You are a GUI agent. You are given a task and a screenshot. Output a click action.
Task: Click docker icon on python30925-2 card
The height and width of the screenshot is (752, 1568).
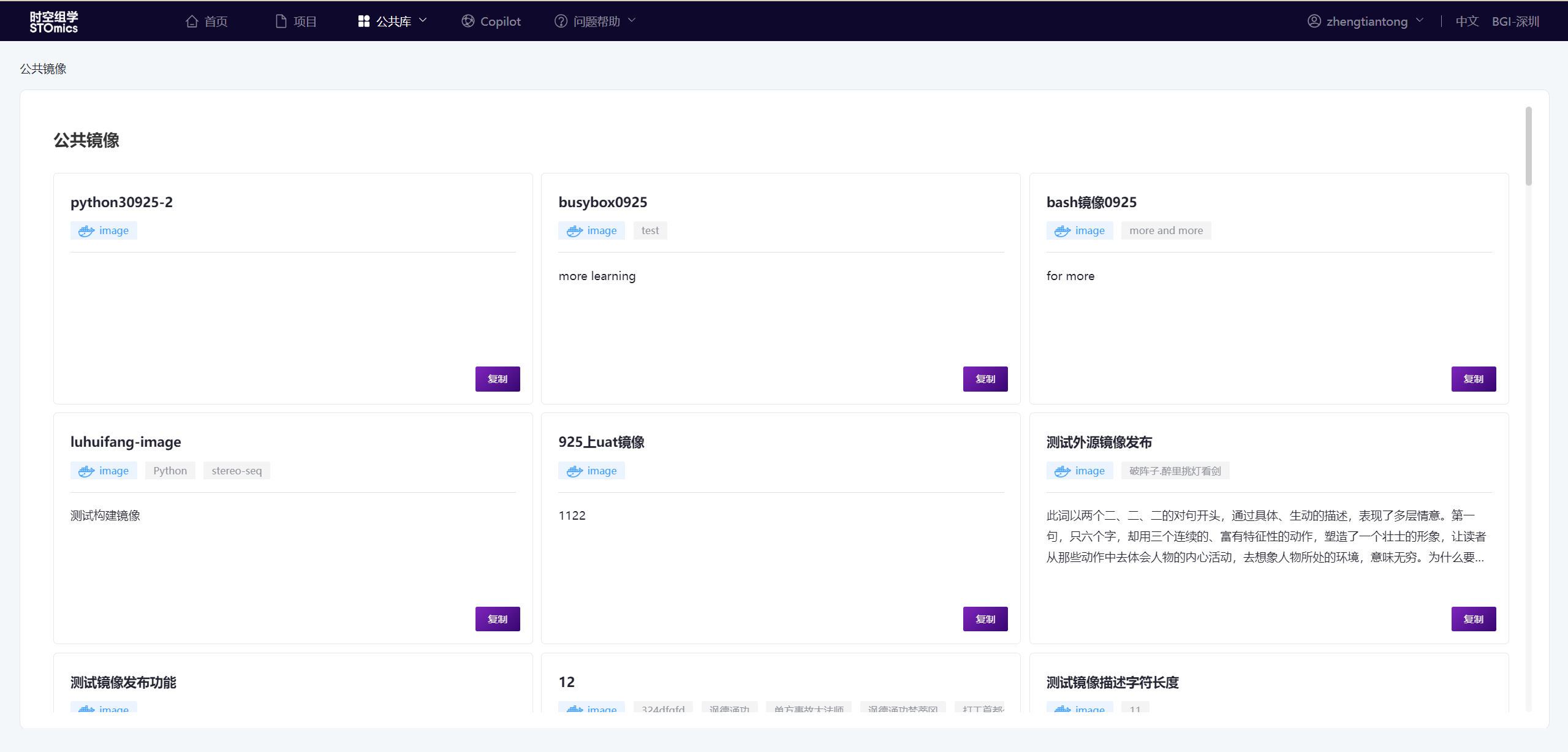click(86, 231)
